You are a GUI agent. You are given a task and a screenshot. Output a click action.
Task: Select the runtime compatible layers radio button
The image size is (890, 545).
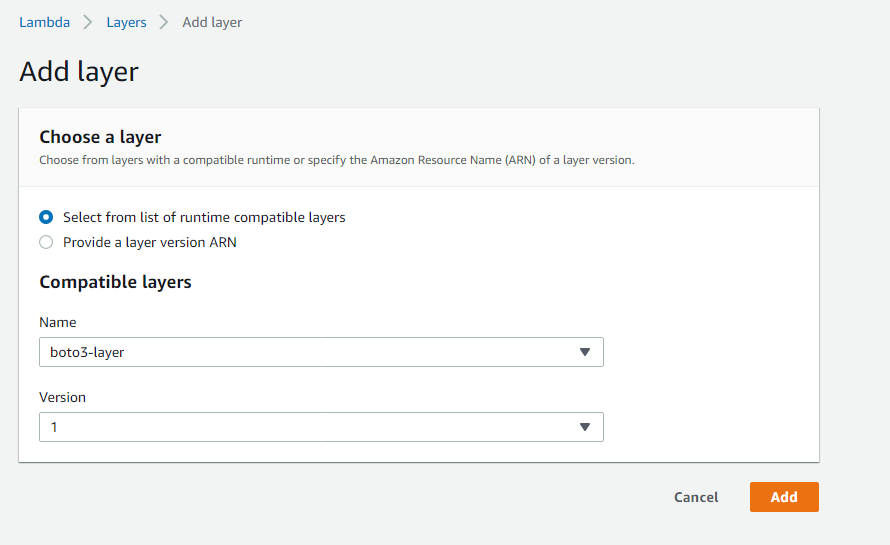click(x=46, y=217)
